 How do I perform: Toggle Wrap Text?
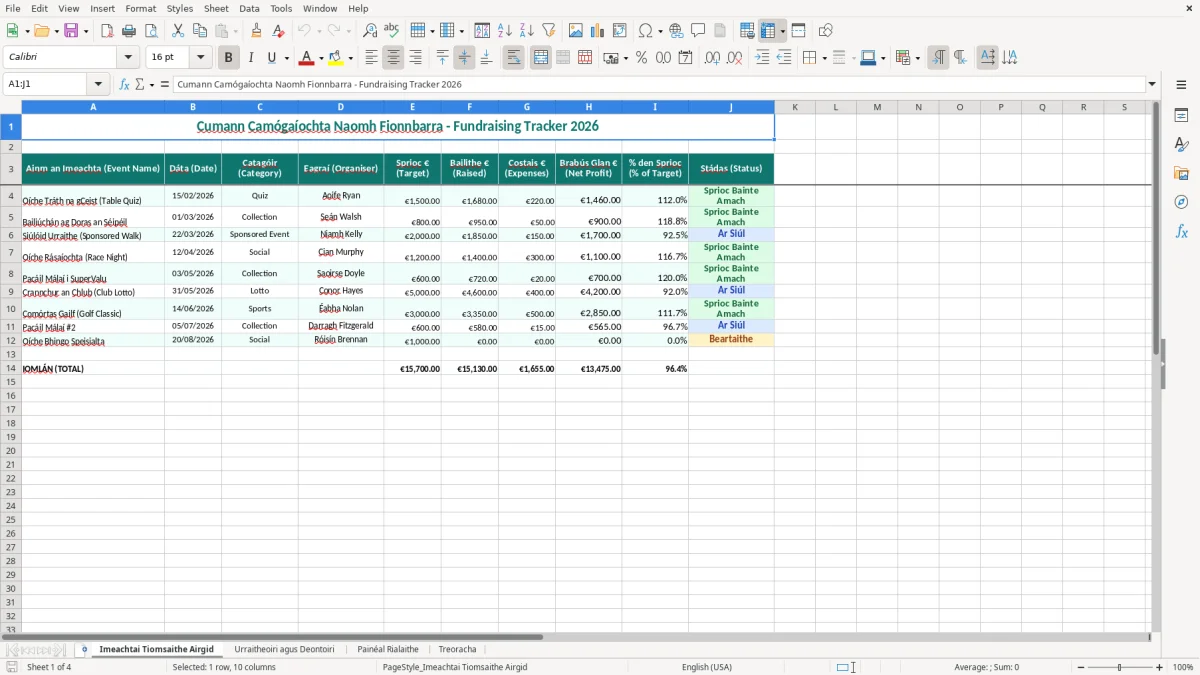click(x=514, y=58)
